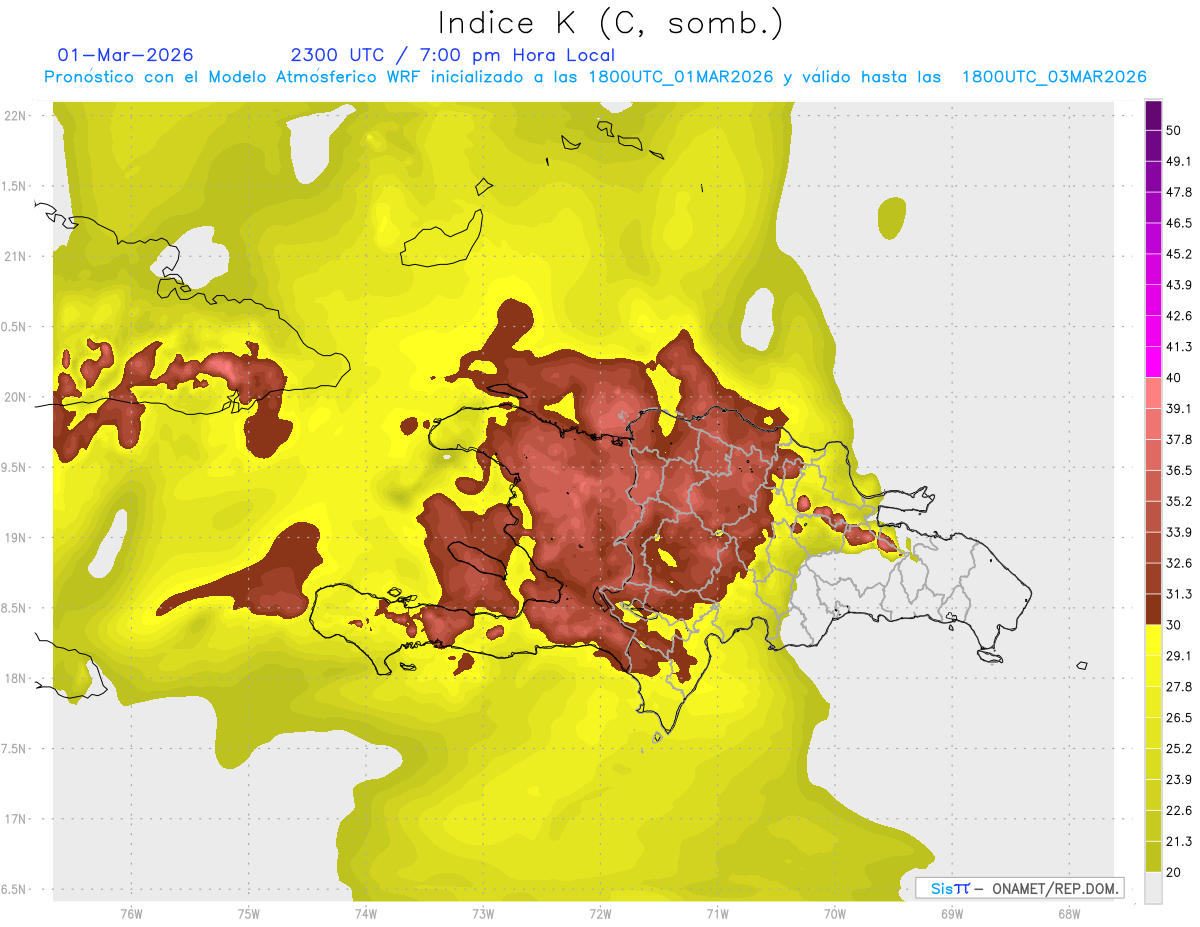The height and width of the screenshot is (927, 1200).
Task: Click the "SisTT - ONAMET/REP.DOM." credit box
Action: tap(1019, 888)
